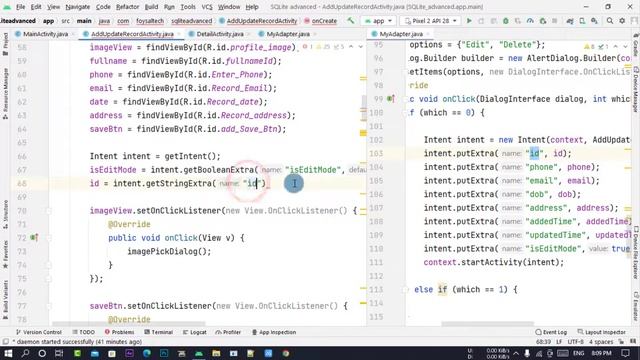Open the VCS menu
The height and width of the screenshot is (360, 640).
(x=207, y=7)
